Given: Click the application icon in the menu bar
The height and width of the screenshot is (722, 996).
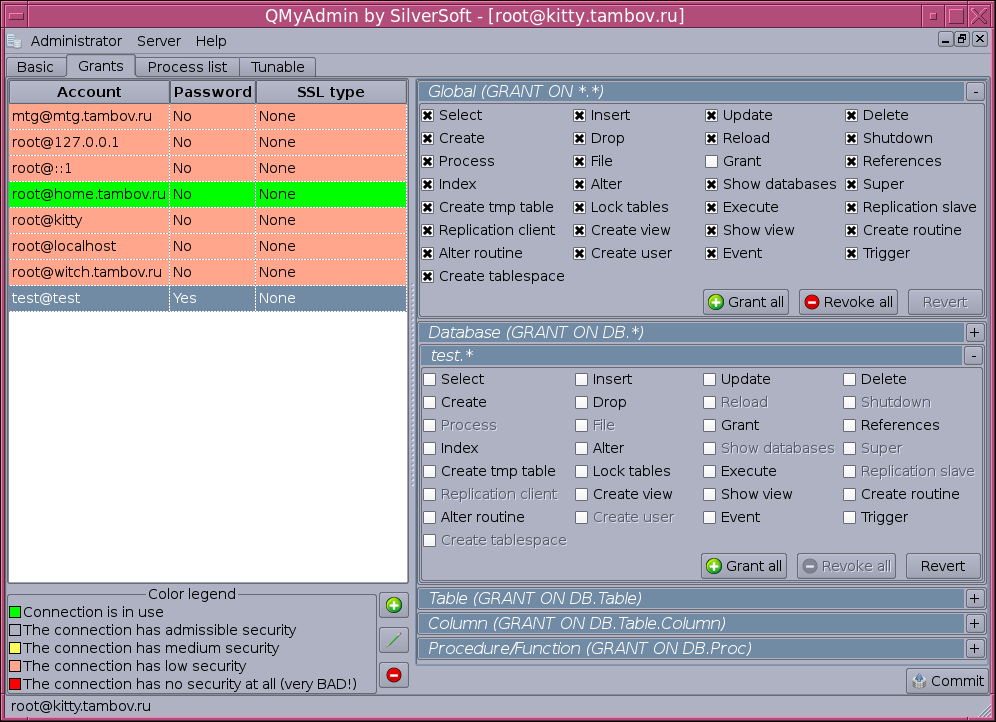Looking at the screenshot, I should [x=14, y=41].
